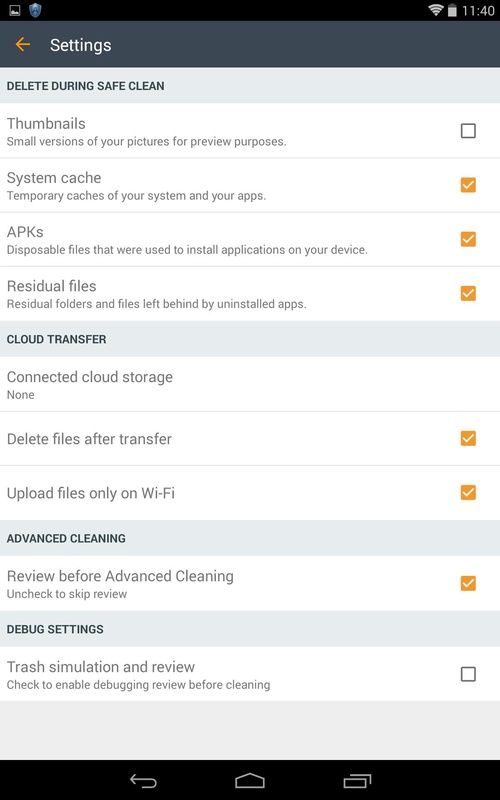Enable the Thumbnails checkbox
This screenshot has height=800, width=500.
[468, 131]
